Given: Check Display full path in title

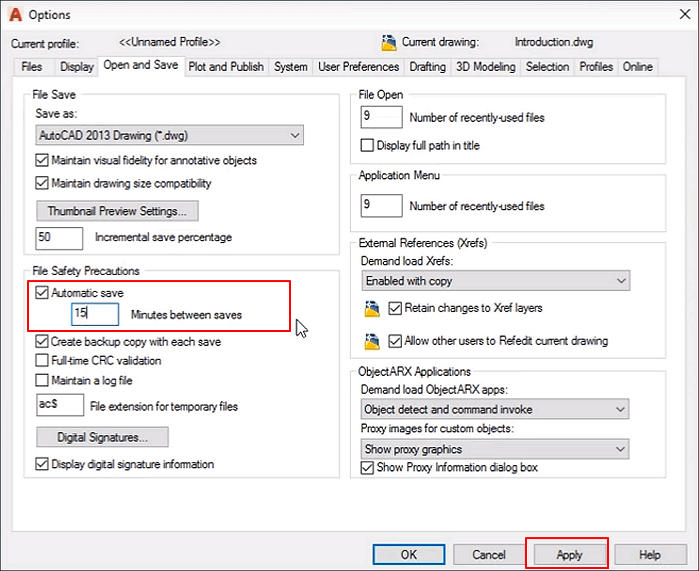Looking at the screenshot, I should (367, 146).
